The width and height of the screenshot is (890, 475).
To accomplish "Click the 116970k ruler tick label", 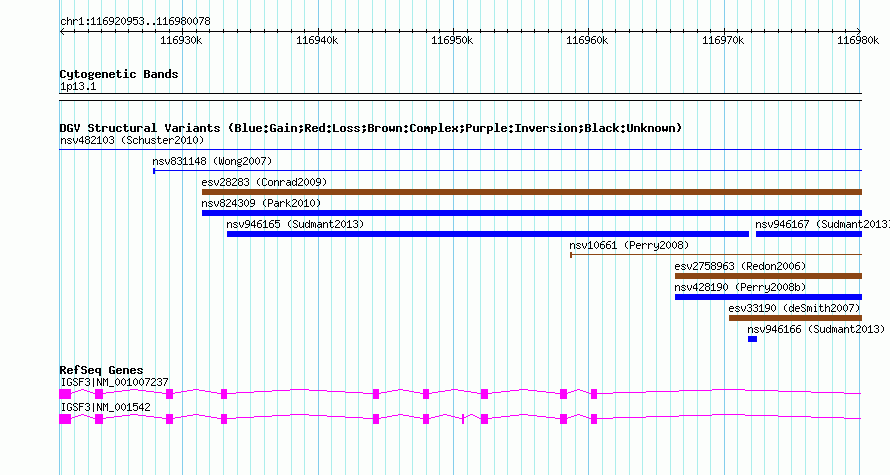I will (723, 40).
